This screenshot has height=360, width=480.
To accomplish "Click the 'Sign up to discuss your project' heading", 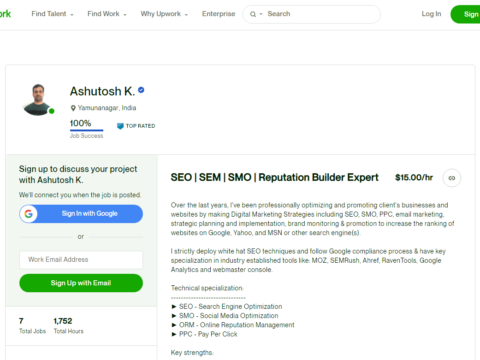I will pyautogui.click(x=78, y=174).
